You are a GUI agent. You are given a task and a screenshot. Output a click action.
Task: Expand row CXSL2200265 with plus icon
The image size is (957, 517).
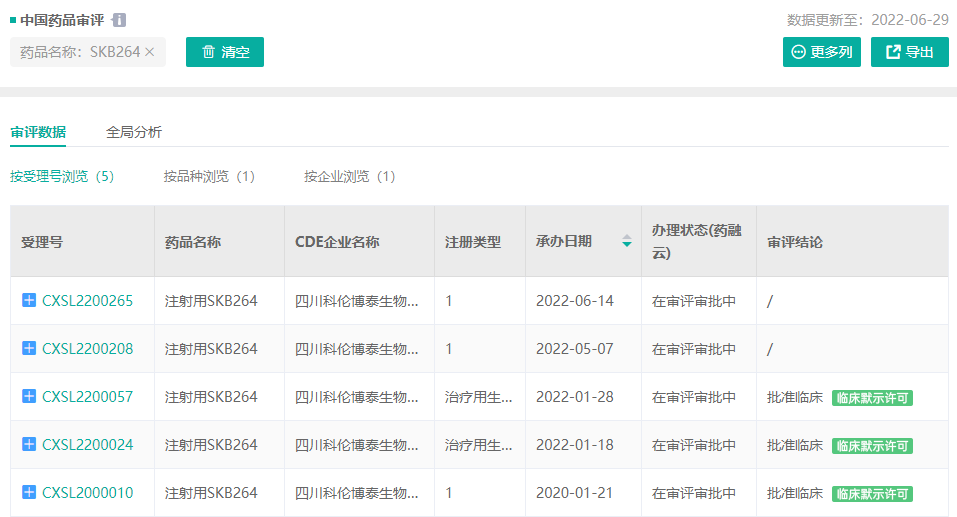coord(29,300)
